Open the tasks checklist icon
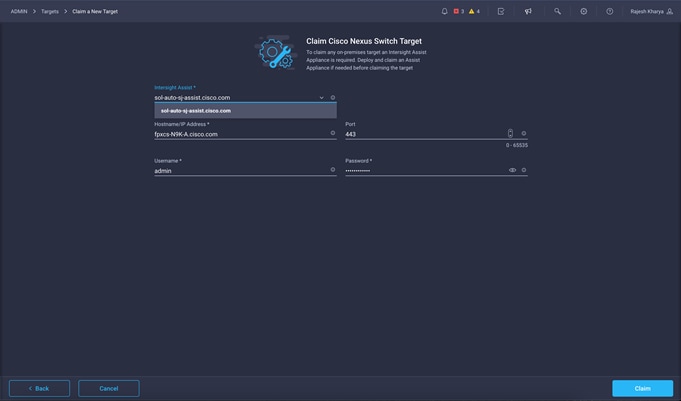The image size is (681, 401). [x=501, y=11]
